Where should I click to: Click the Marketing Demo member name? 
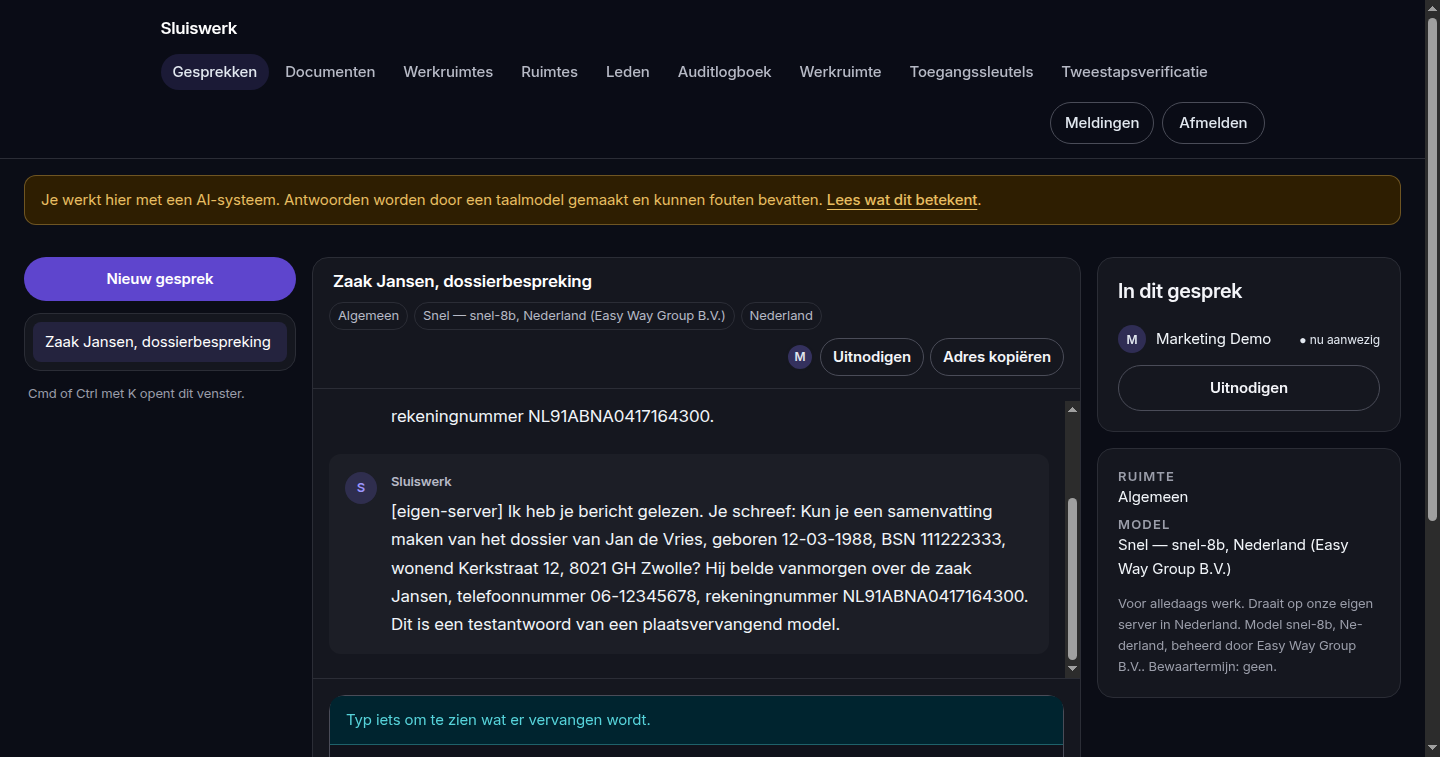(1213, 339)
